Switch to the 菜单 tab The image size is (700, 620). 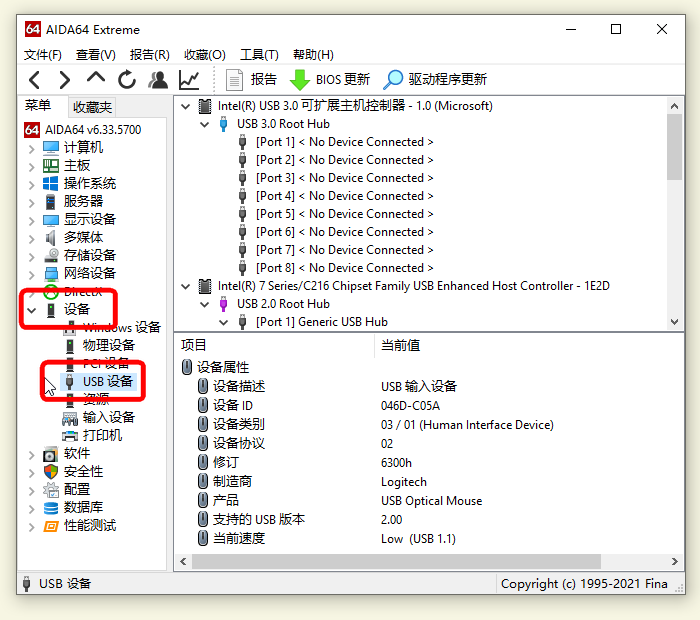(x=38, y=105)
